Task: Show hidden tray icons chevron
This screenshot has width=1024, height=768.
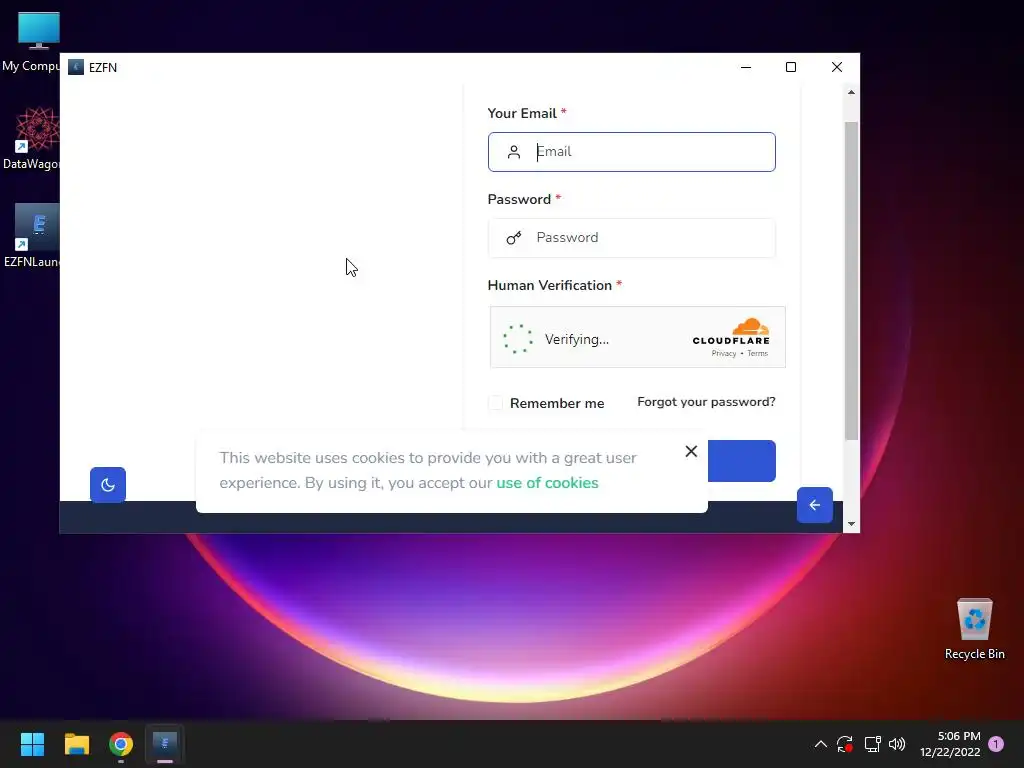Action: [821, 744]
